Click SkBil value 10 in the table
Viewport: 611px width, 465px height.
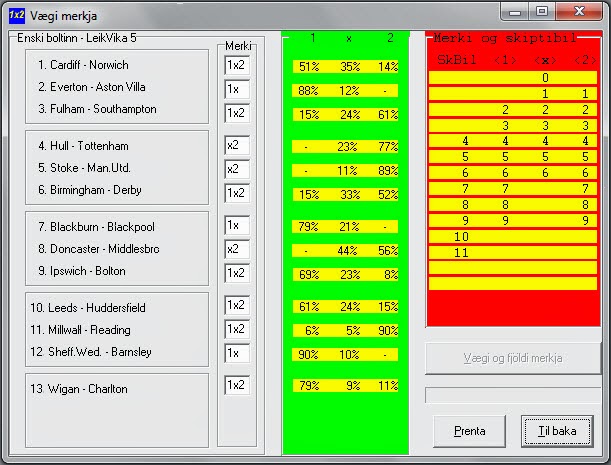pos(461,237)
